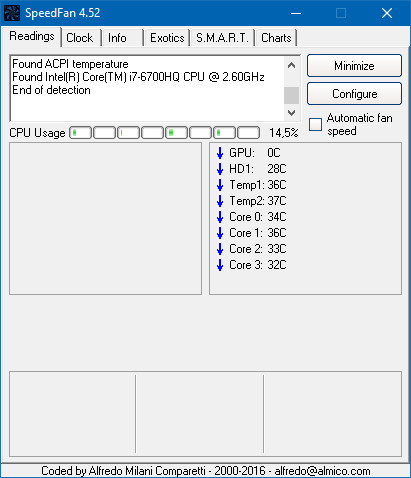Screen dimensions: 411x478
Task: Select the Temp2: 37C reading
Action: click(x=257, y=201)
